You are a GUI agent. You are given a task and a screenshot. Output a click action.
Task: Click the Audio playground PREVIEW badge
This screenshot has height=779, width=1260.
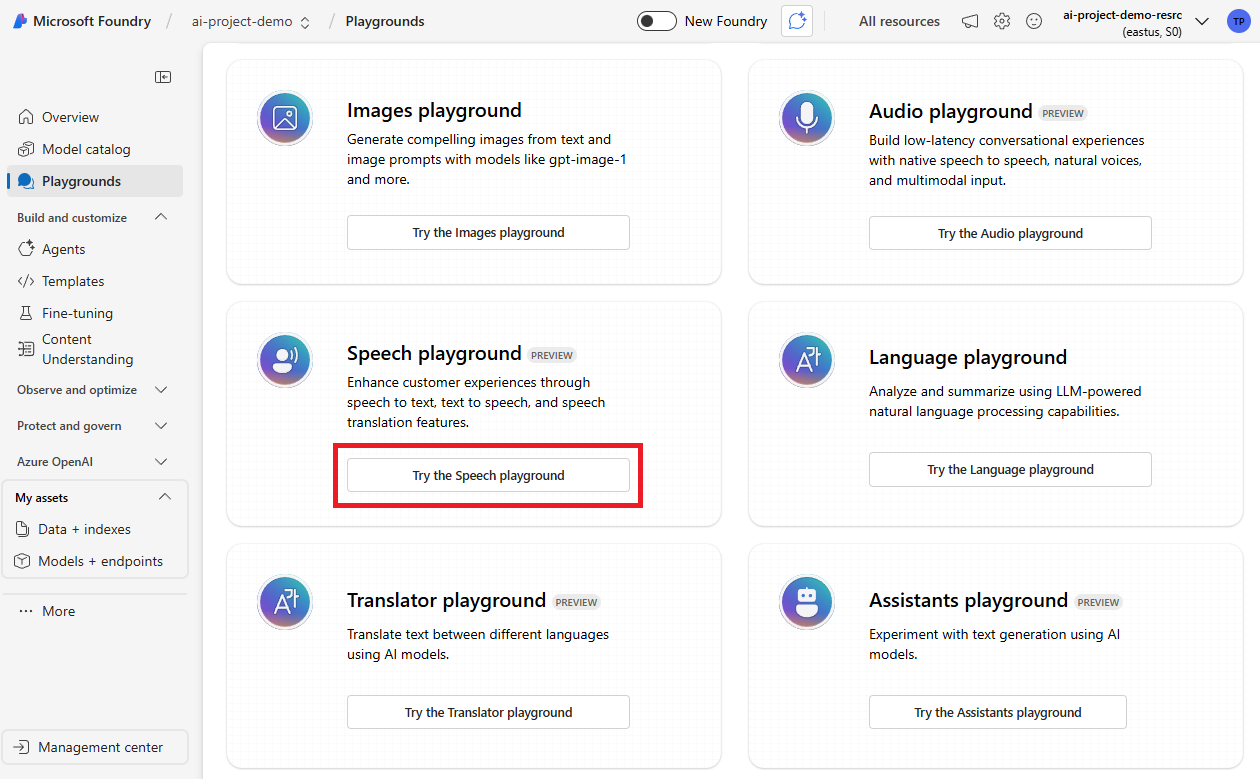point(1063,113)
